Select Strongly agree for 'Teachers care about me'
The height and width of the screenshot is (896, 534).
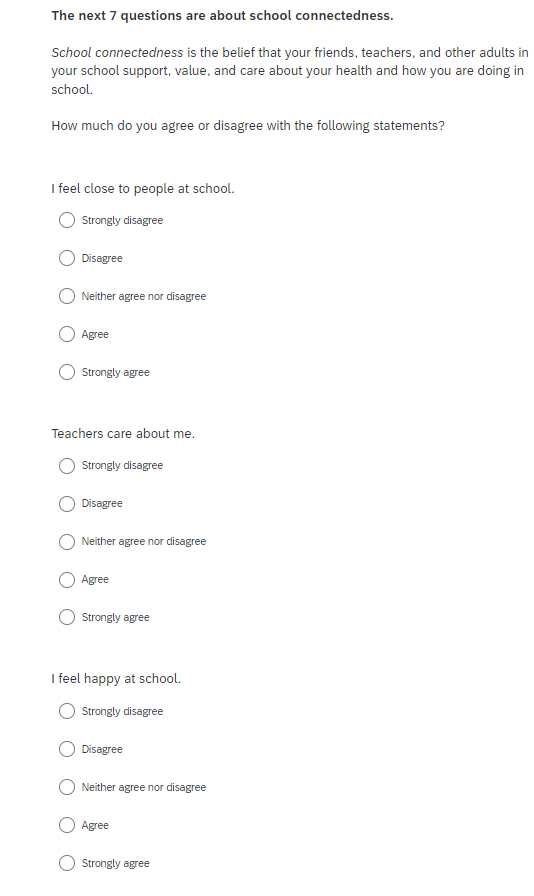(x=67, y=617)
